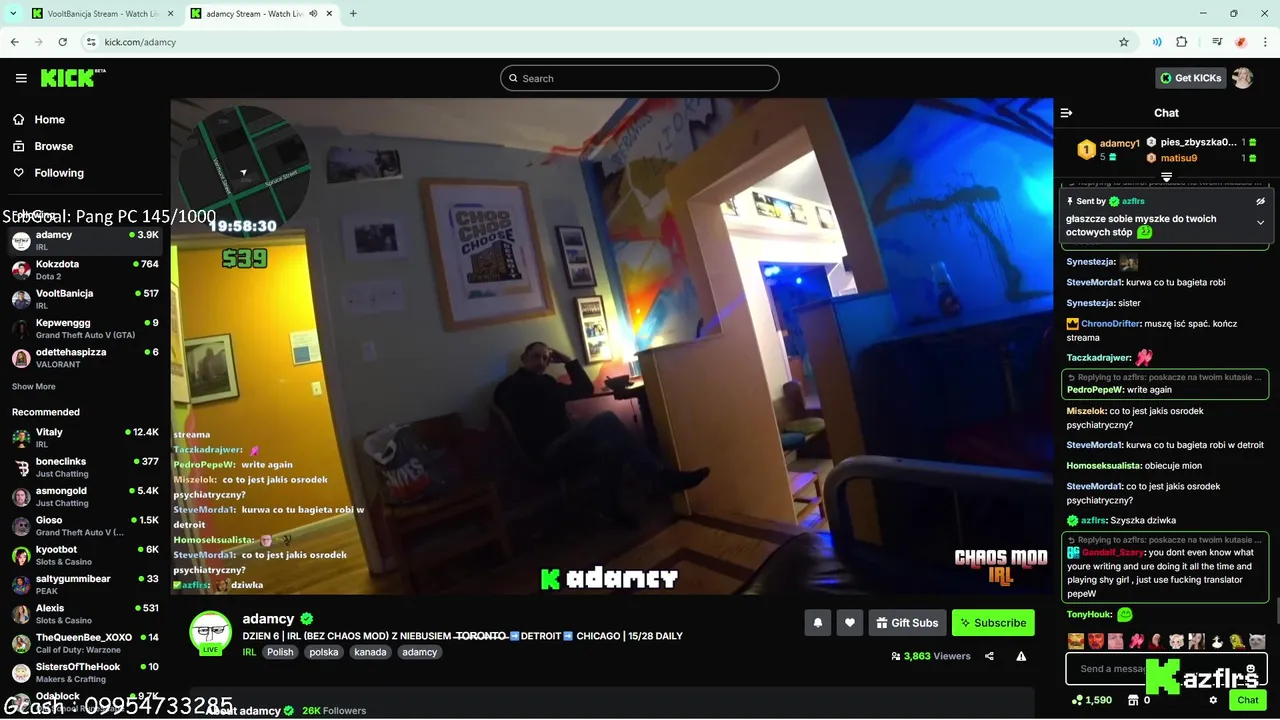Open VooltBanicja channel in sidebar
The height and width of the screenshot is (720, 1280).
[x=85, y=299]
